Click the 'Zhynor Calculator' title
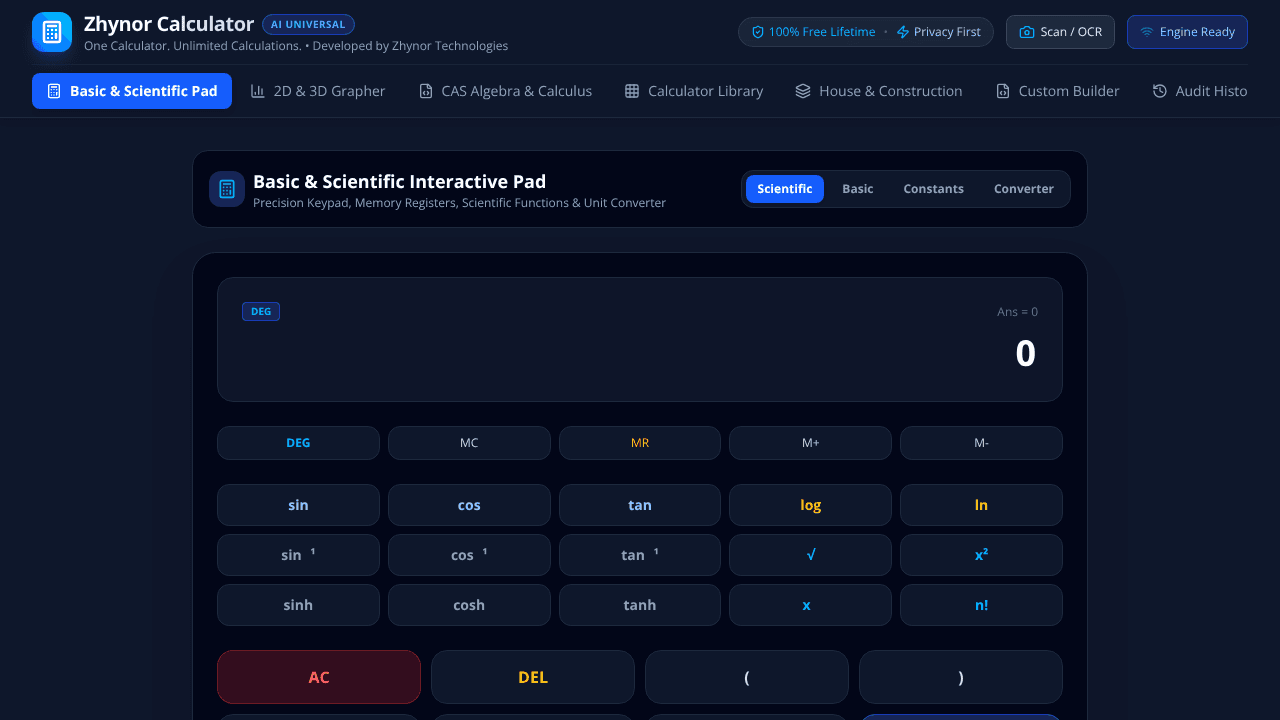Screen dimensions: 1280x720 click(x=169, y=24)
